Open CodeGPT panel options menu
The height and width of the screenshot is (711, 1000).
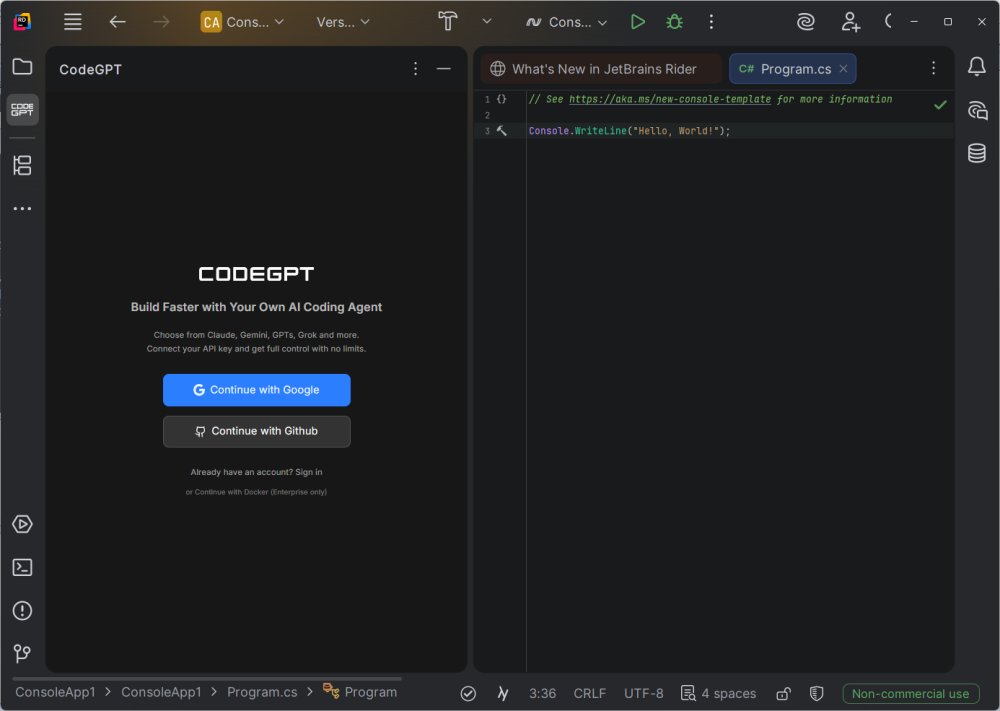click(415, 68)
